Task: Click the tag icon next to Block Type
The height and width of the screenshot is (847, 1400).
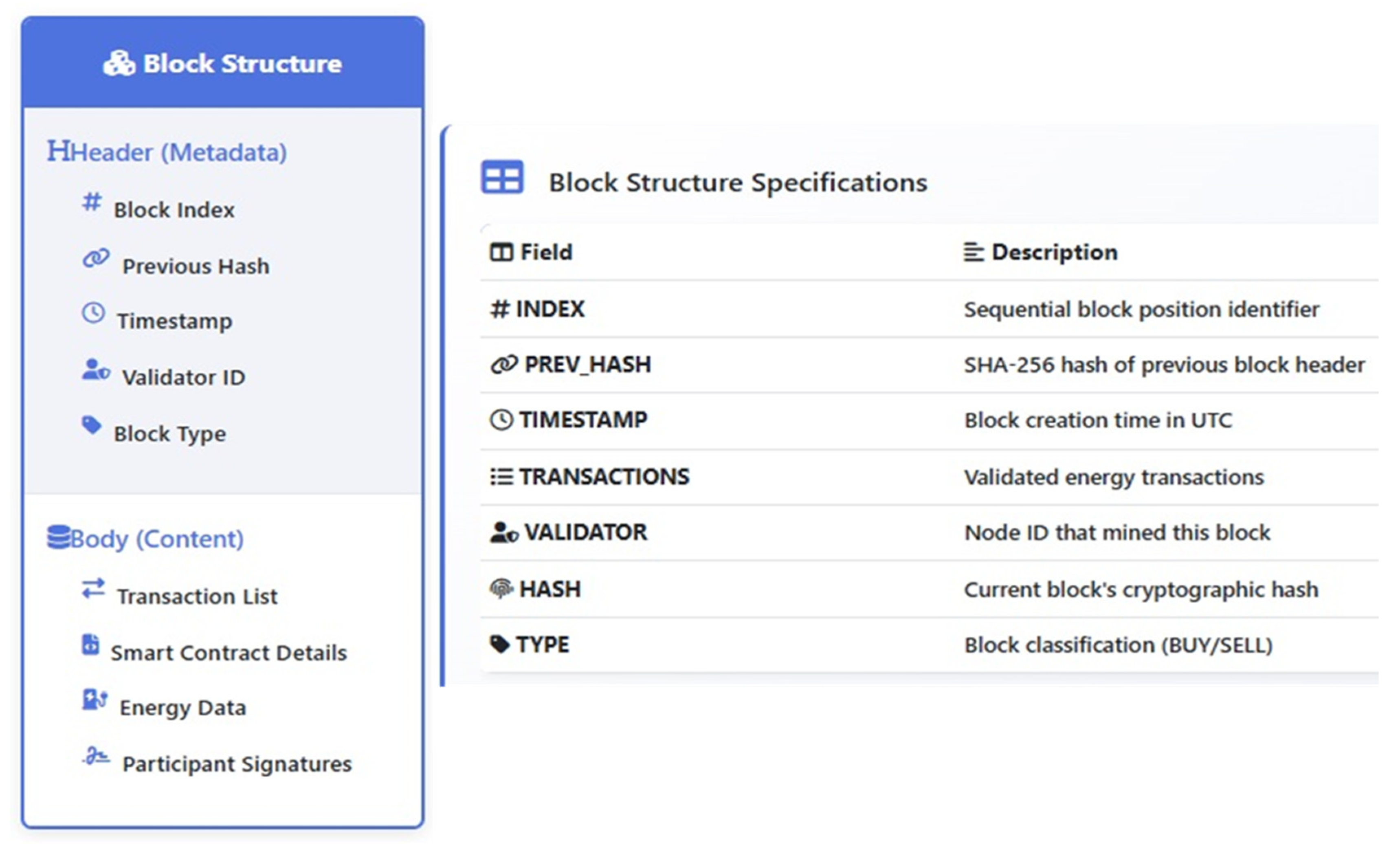Action: point(92,425)
